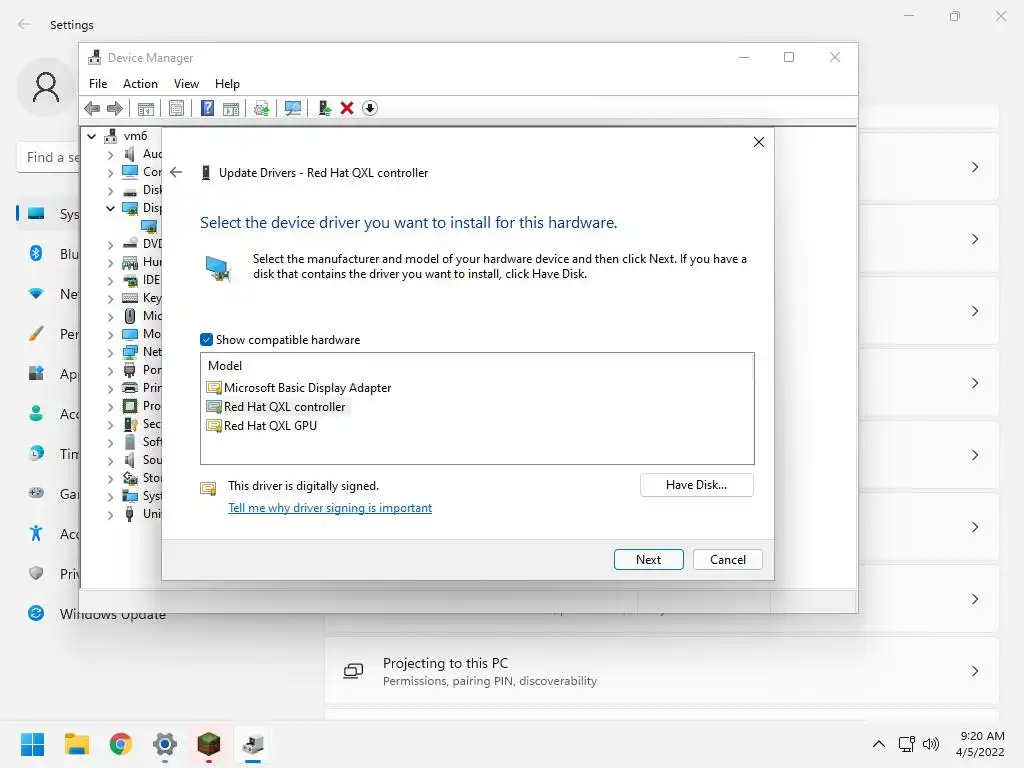
Task: Expand the DVD category chevron
Action: (x=110, y=244)
